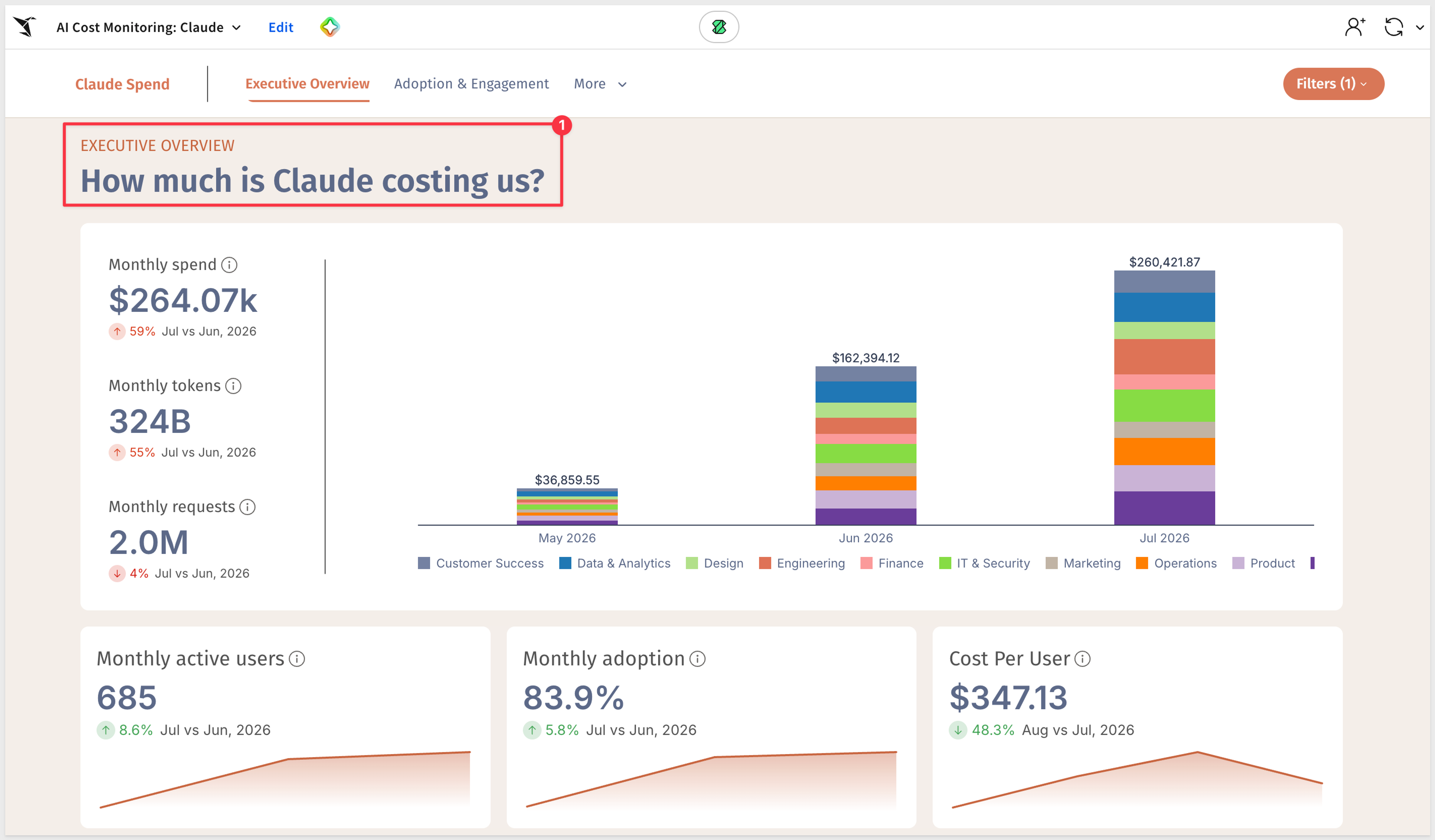Expand the refresh options chevron

(x=1420, y=27)
